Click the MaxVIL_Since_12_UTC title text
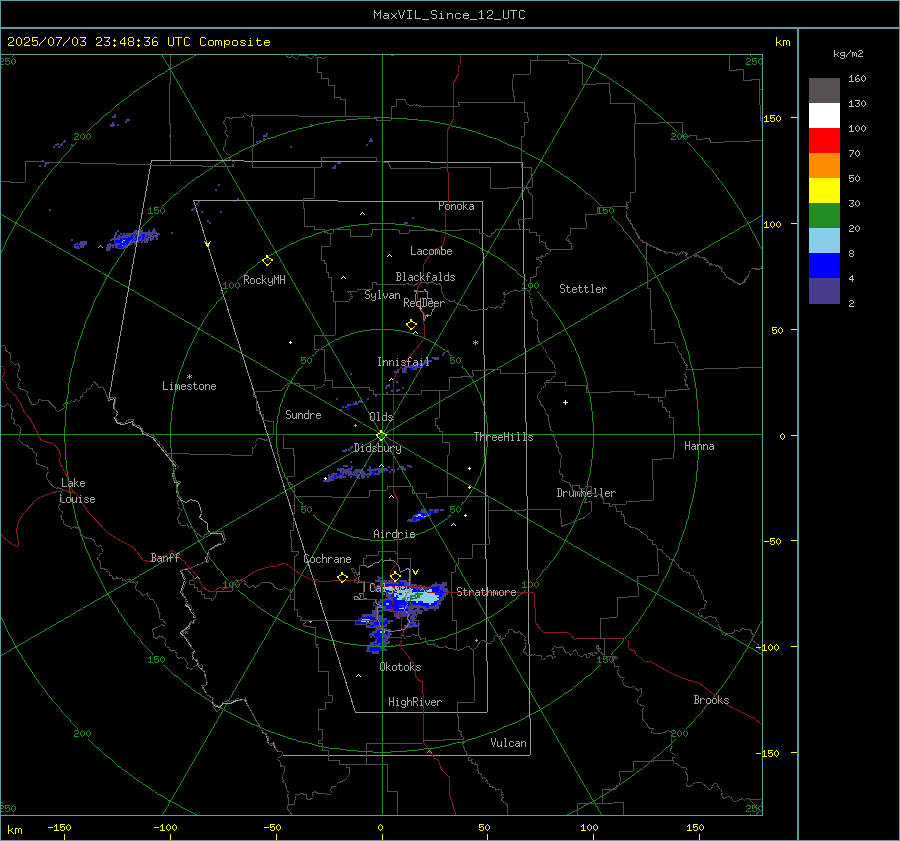The height and width of the screenshot is (841, 900). point(449,15)
